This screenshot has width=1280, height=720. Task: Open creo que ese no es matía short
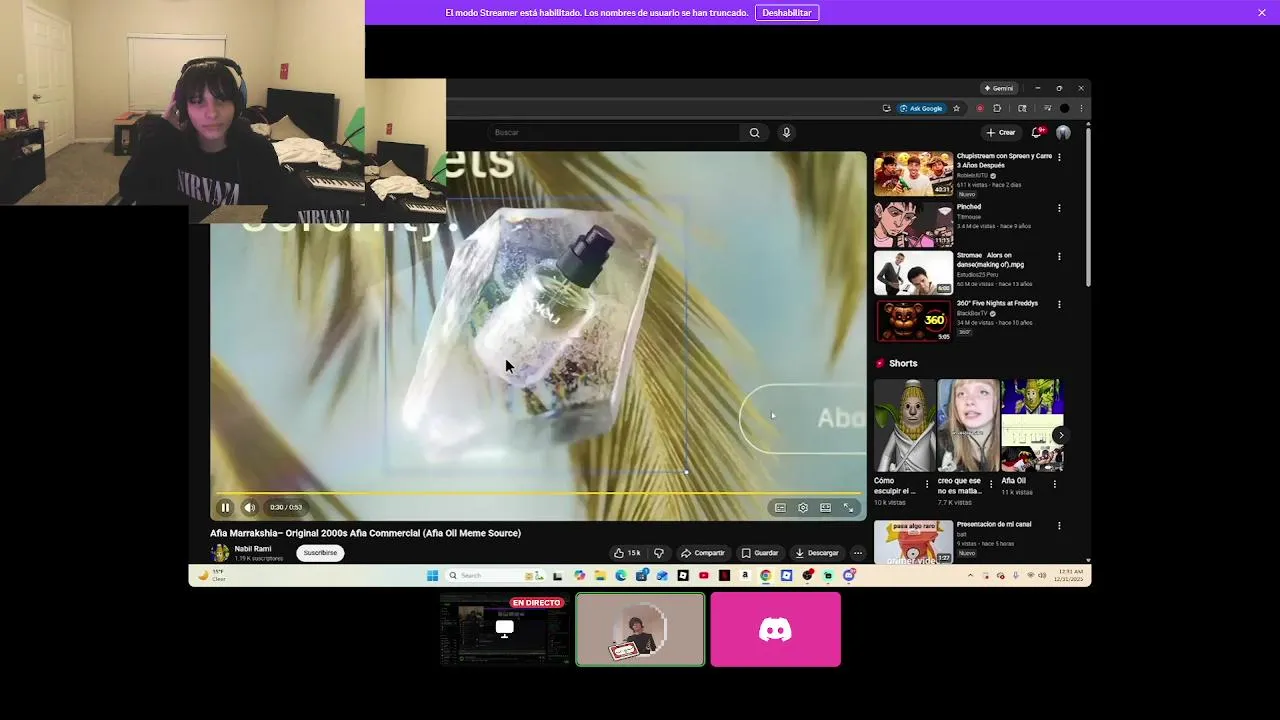[x=968, y=425]
